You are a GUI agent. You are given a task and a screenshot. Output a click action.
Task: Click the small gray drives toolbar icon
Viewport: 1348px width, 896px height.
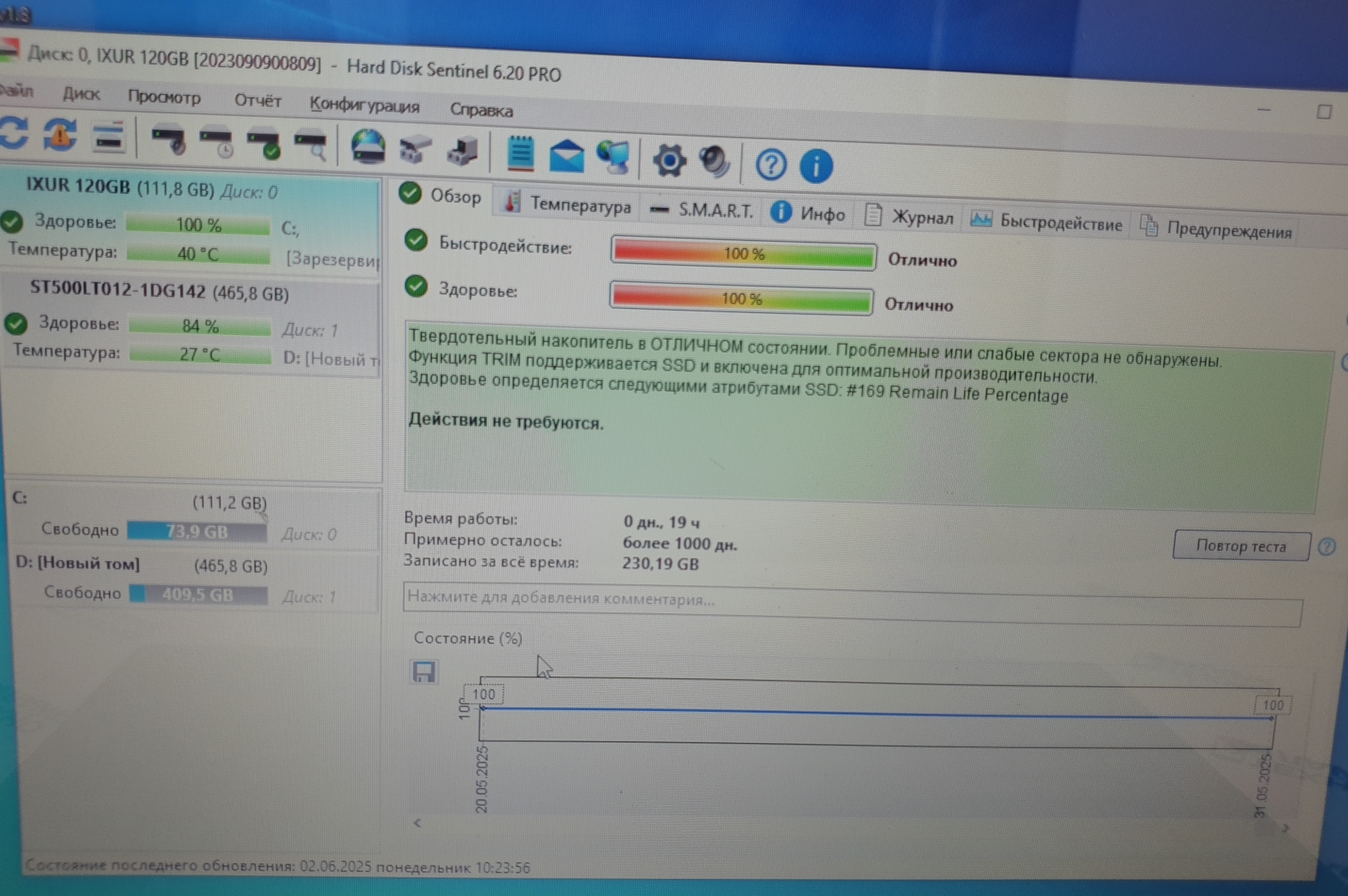pyautogui.click(x=415, y=149)
